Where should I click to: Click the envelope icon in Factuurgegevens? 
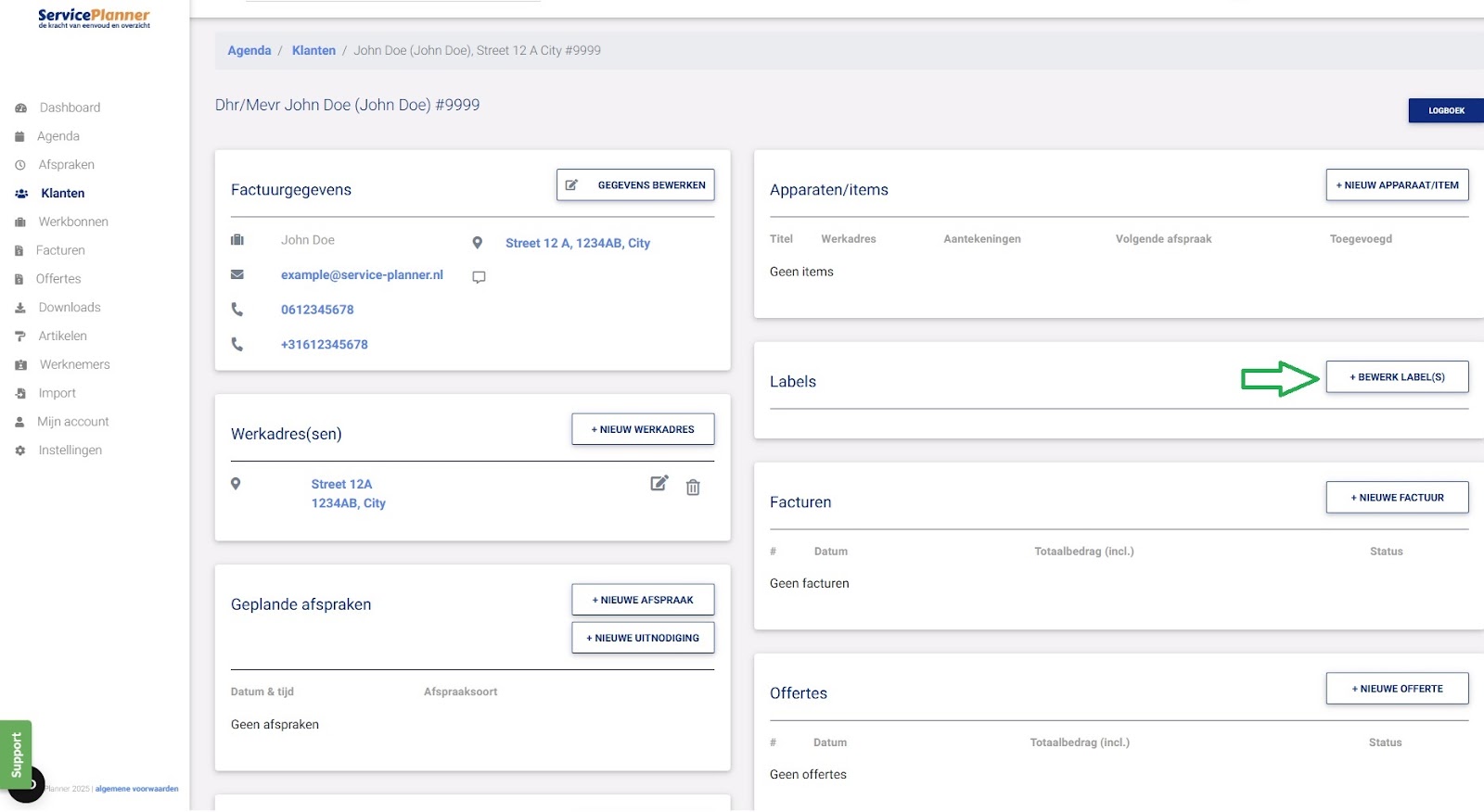pos(237,274)
